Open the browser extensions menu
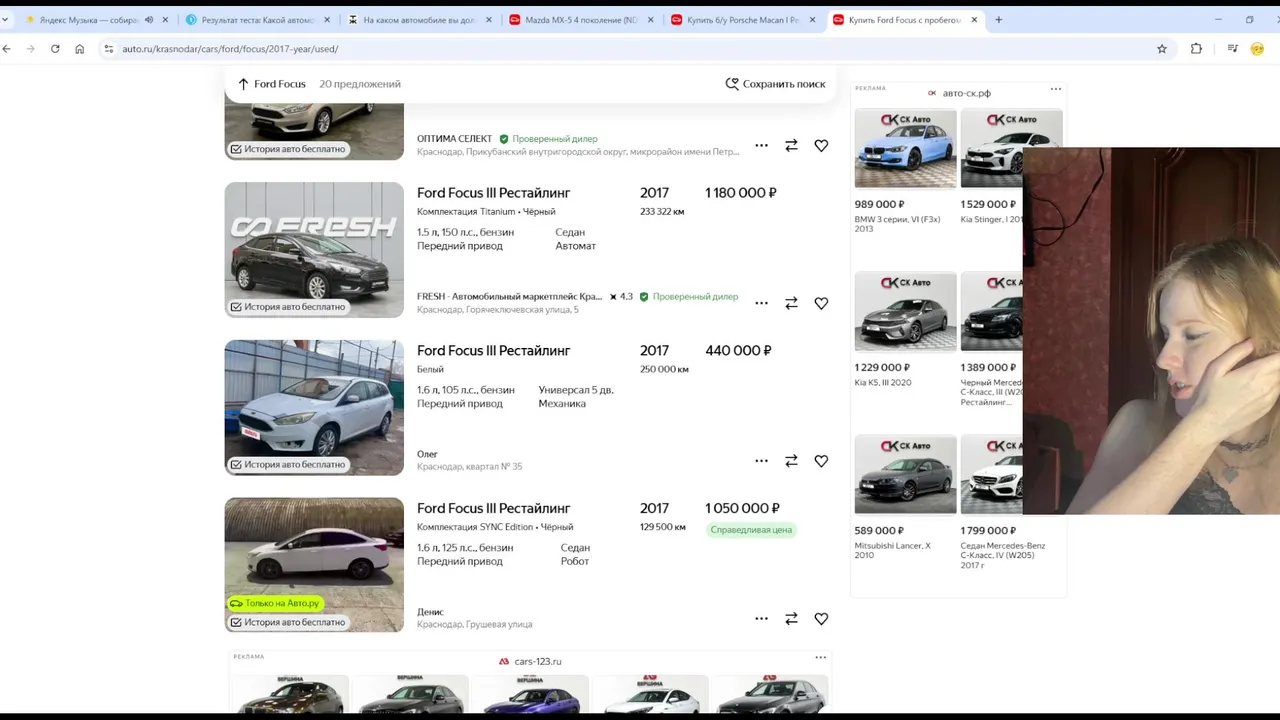The height and width of the screenshot is (720, 1280). (x=1196, y=49)
